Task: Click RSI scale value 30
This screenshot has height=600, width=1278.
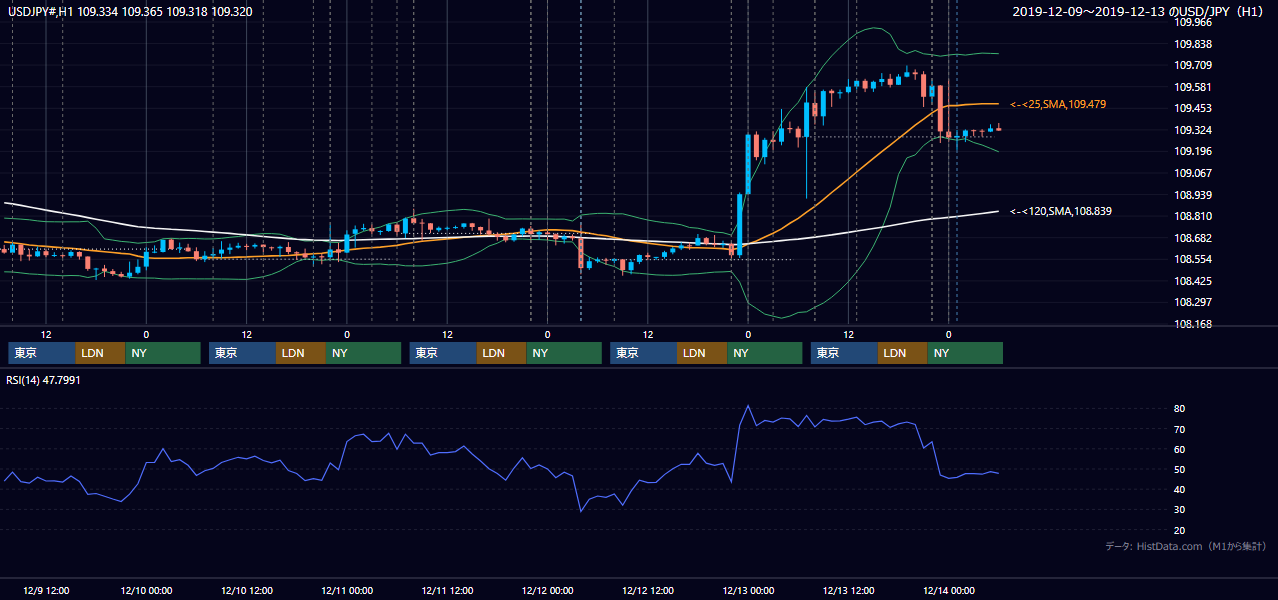Action: click(x=1180, y=510)
